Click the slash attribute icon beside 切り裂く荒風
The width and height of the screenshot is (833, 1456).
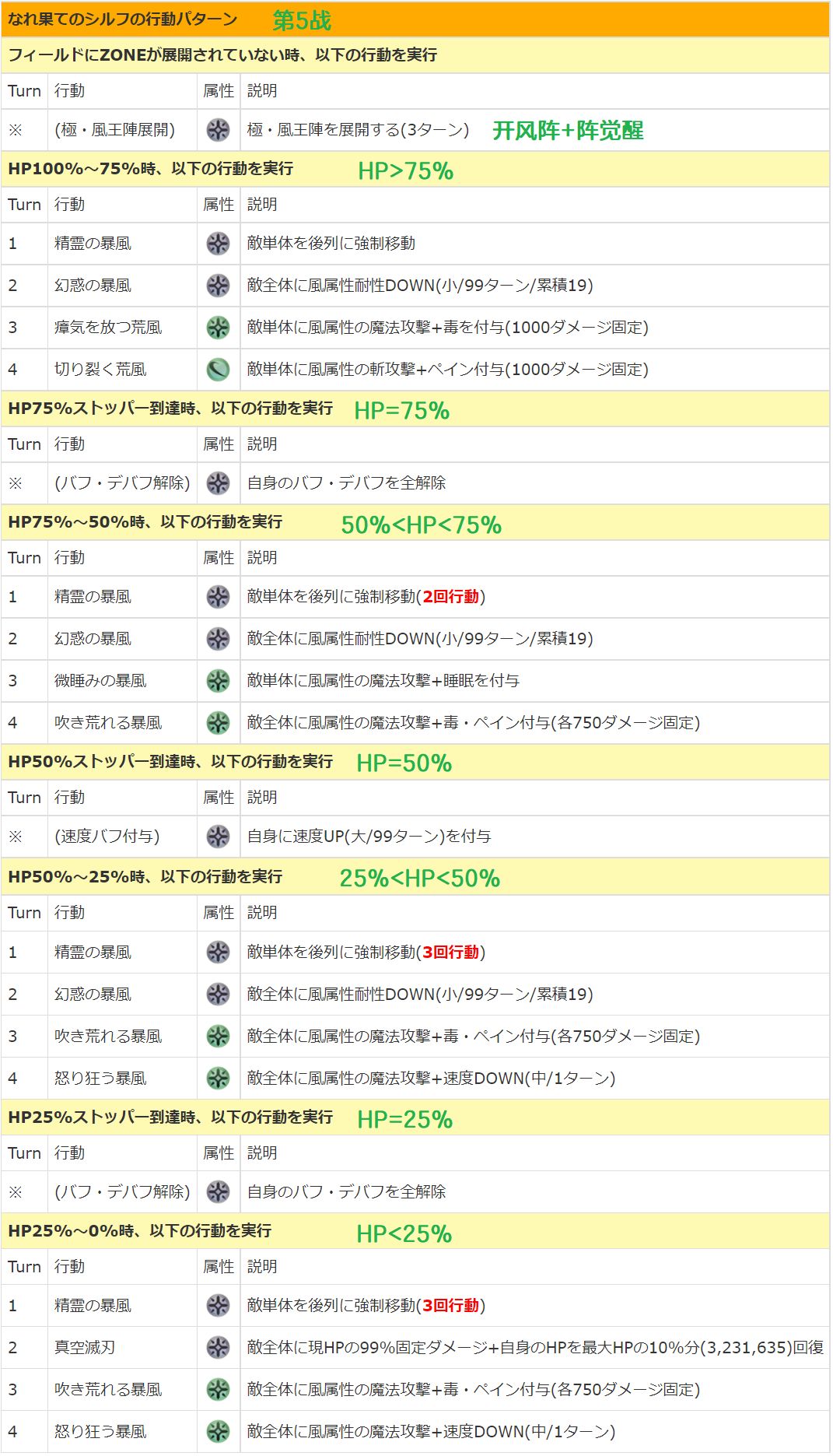(218, 370)
